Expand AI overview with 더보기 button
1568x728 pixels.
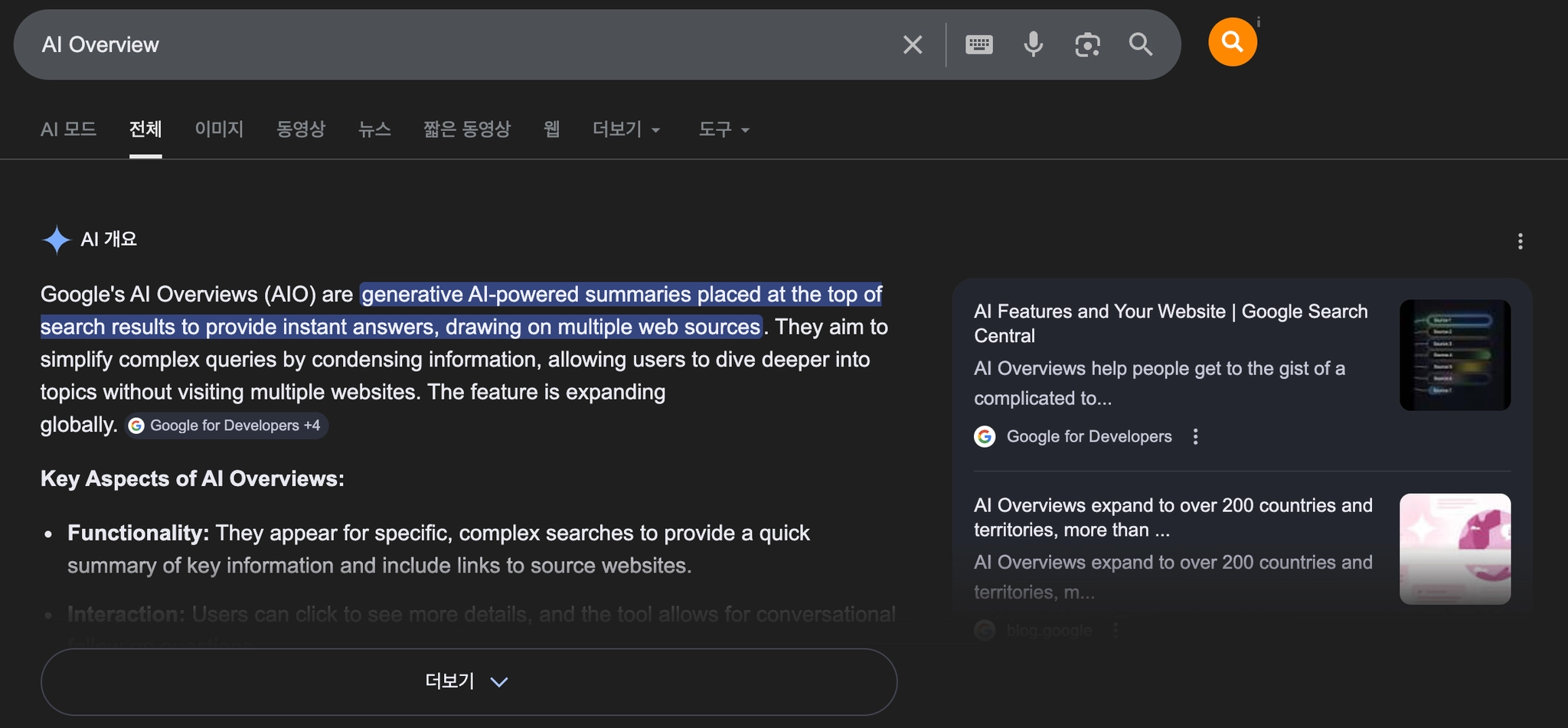click(x=469, y=681)
